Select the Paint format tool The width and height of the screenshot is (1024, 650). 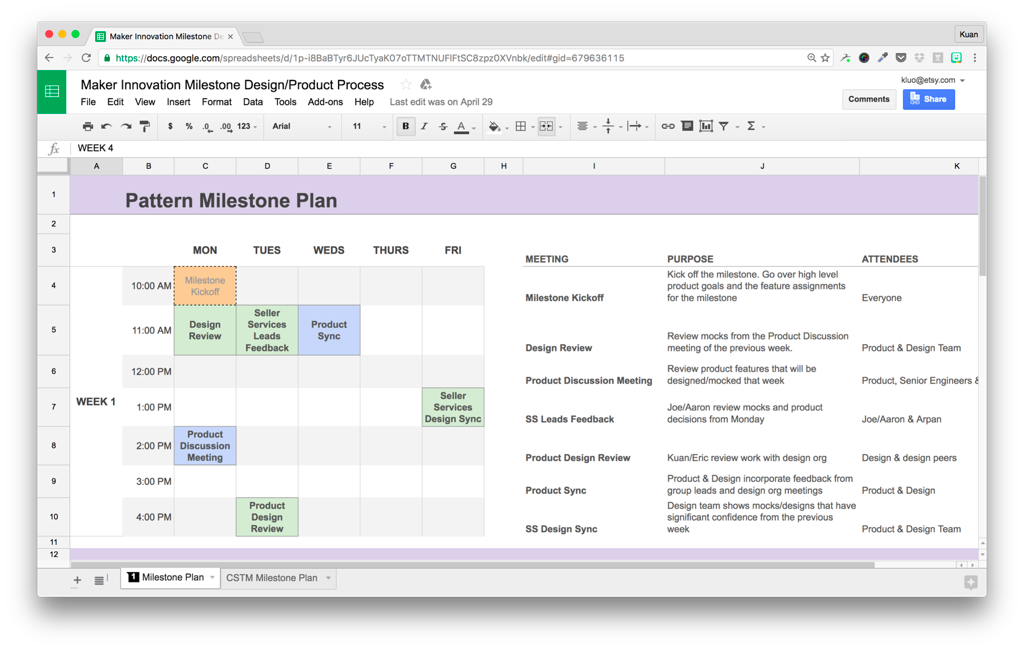pyautogui.click(x=144, y=126)
